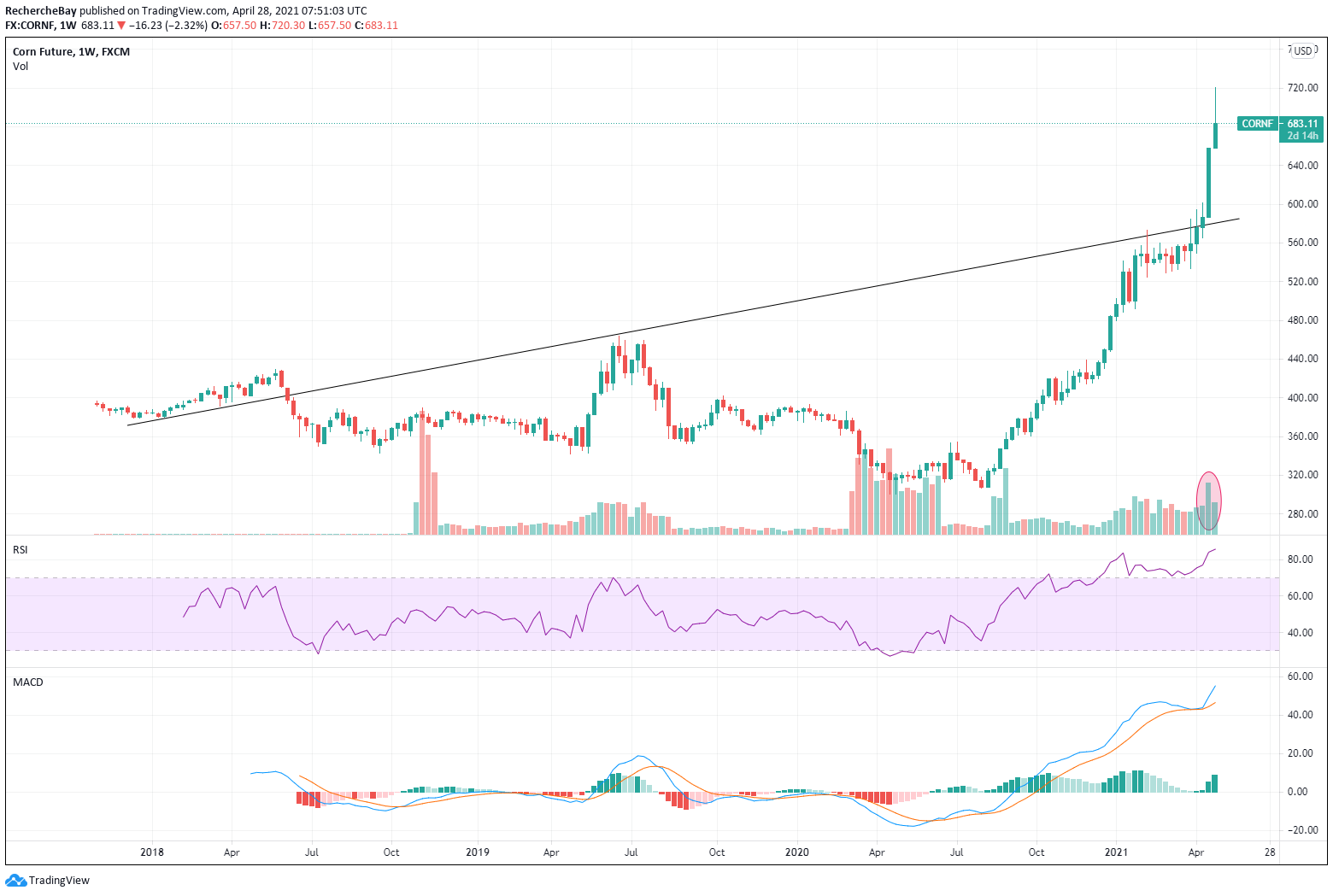Click the 'Oct' label between 2019 and 2020
Image resolution: width=1333 pixels, height=896 pixels.
click(717, 852)
